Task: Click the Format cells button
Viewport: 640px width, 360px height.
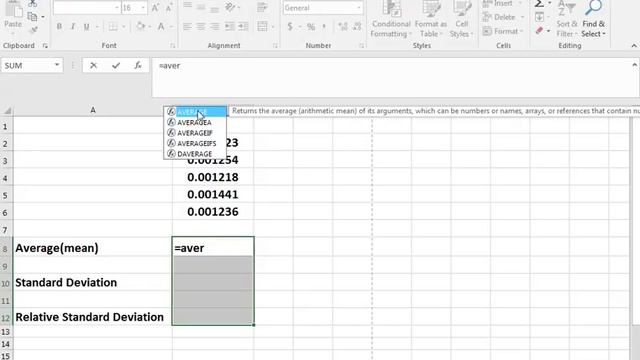Action: (503, 31)
